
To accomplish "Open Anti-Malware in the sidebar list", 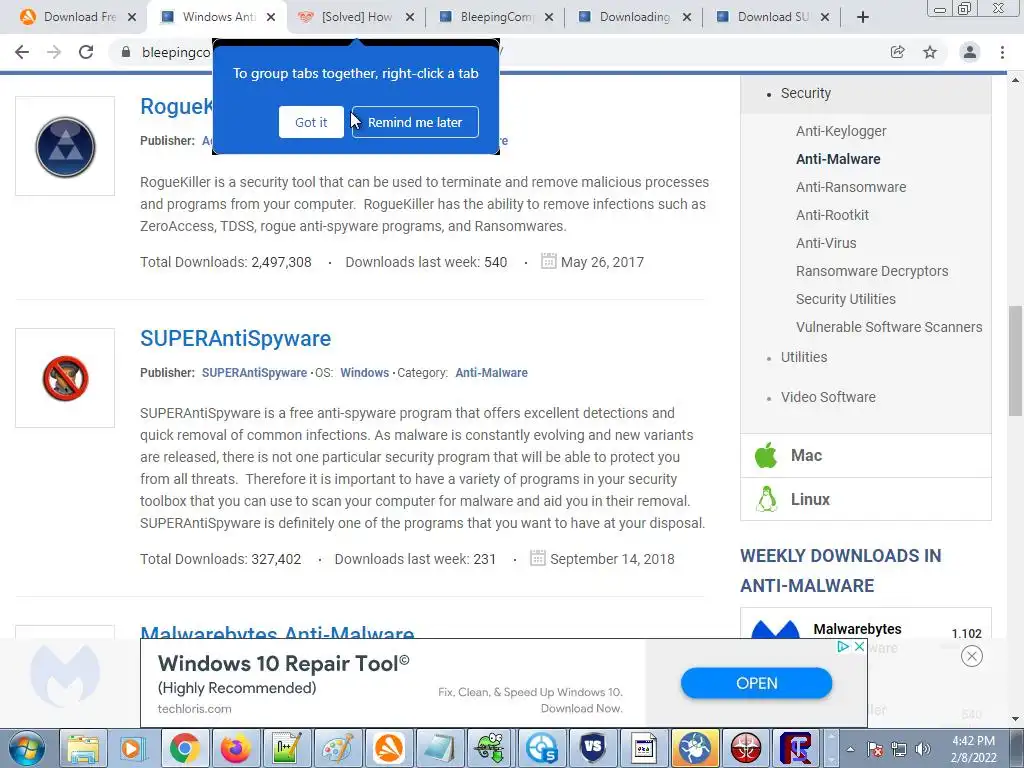I will pos(838,159).
